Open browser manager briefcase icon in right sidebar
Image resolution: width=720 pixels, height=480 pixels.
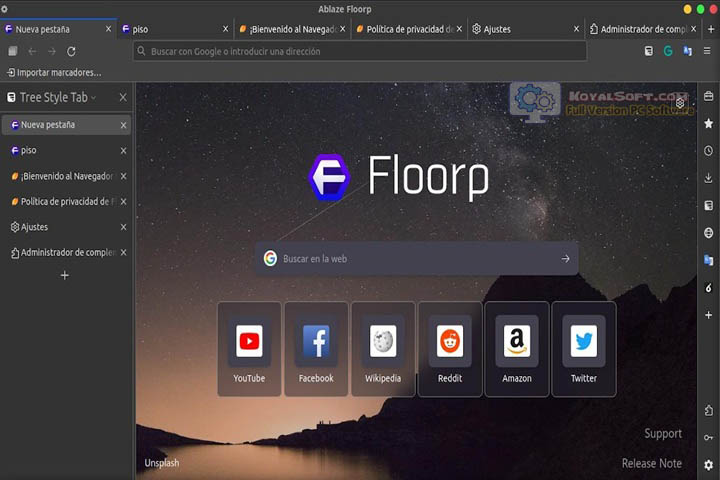pyautogui.click(x=709, y=96)
